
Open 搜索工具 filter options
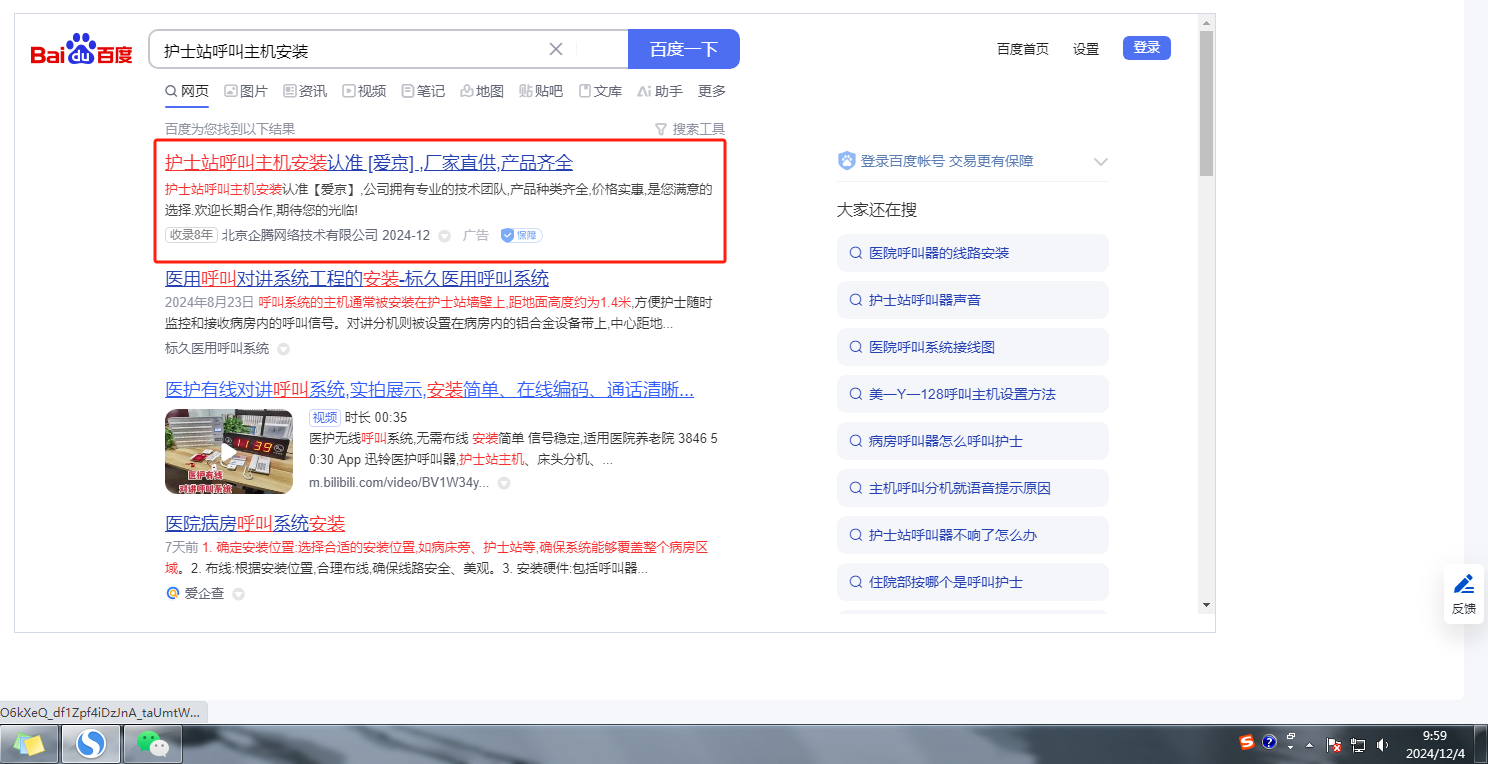pos(689,129)
